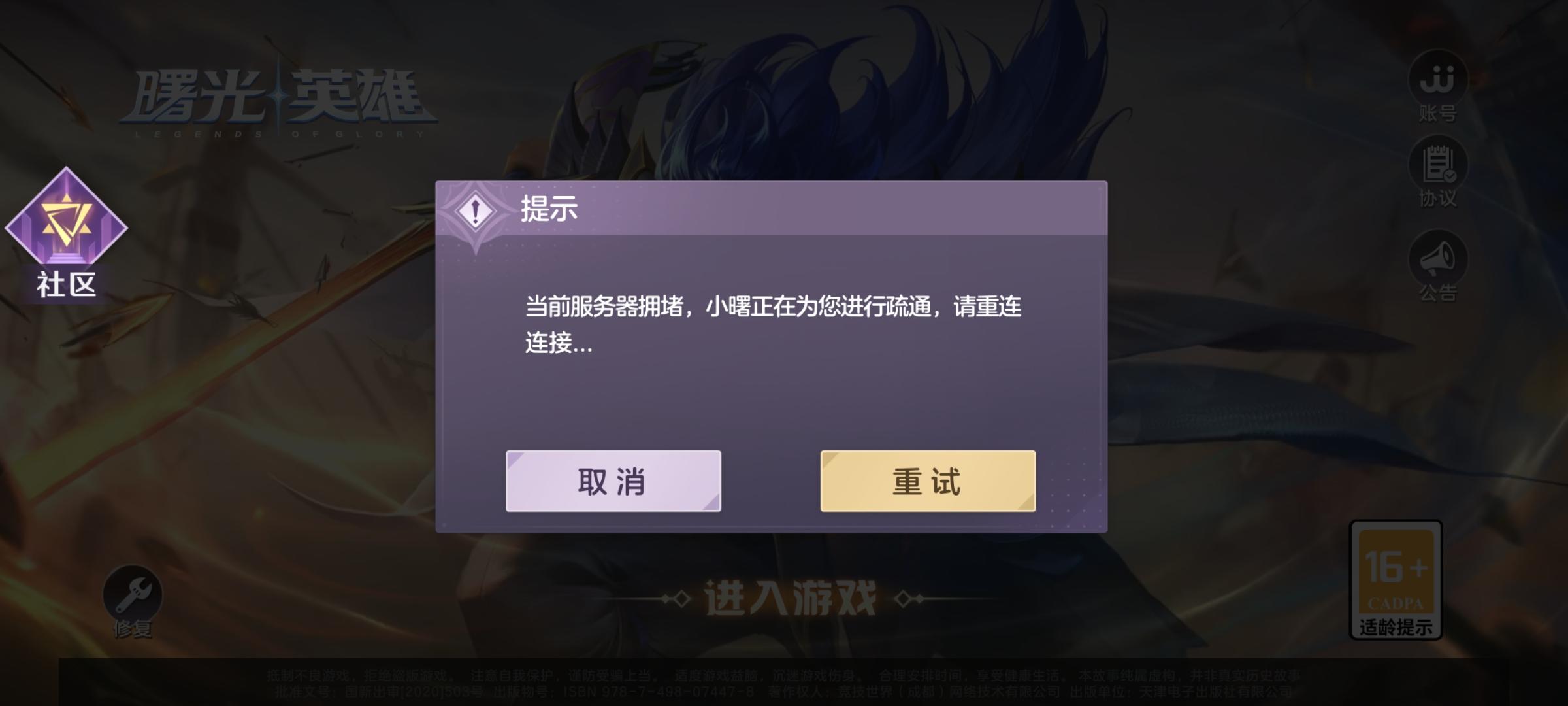Retry the connection with 重试
This screenshot has width=1568, height=706.
(928, 481)
